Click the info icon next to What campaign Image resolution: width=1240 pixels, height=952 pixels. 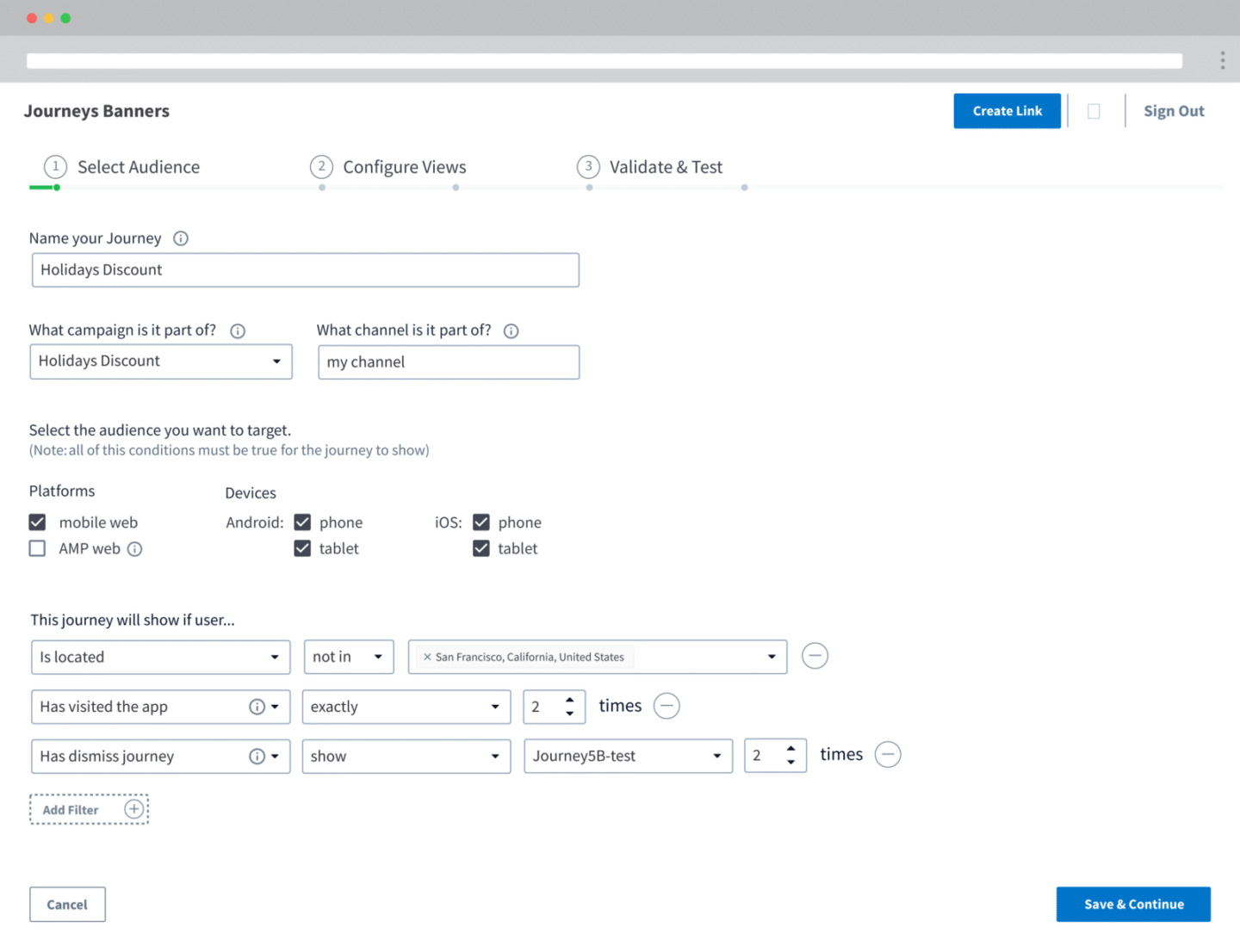[x=237, y=330]
